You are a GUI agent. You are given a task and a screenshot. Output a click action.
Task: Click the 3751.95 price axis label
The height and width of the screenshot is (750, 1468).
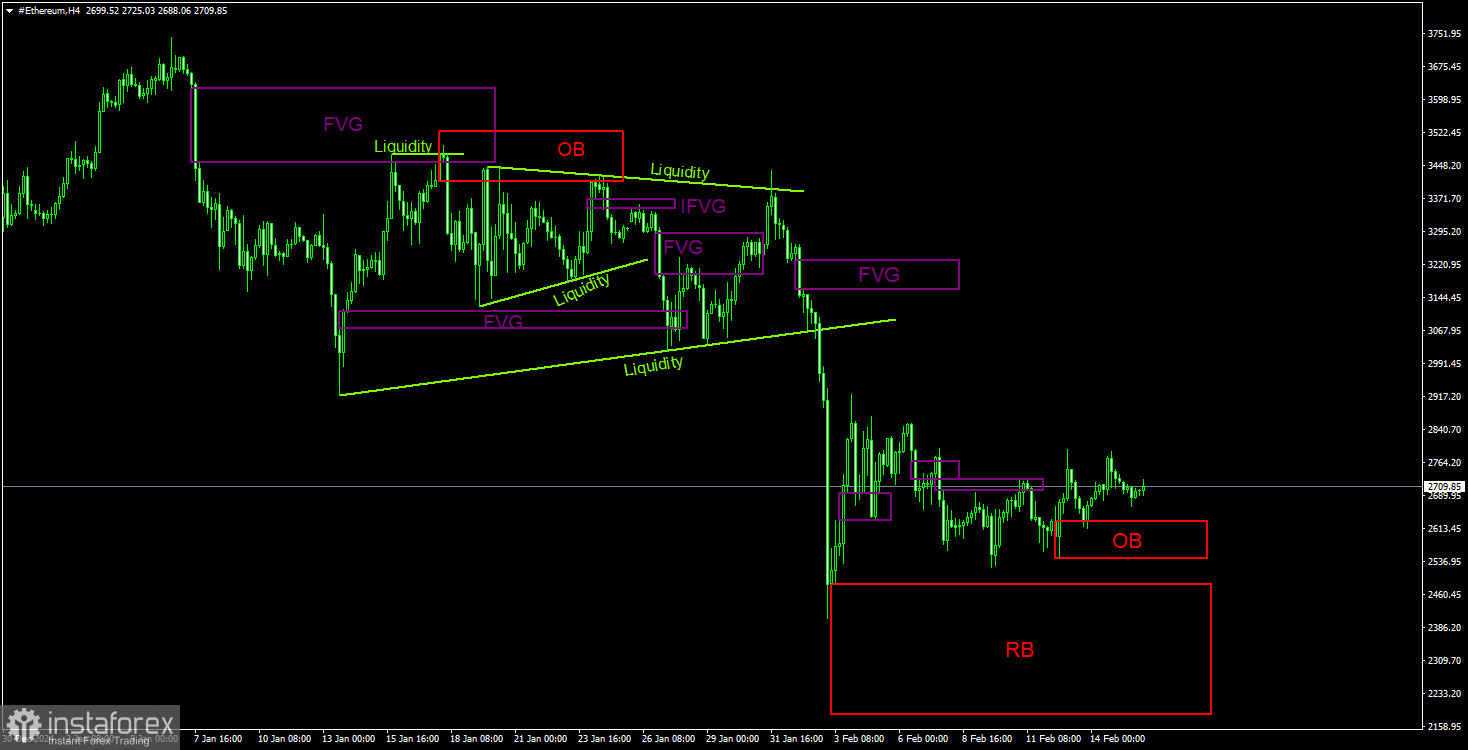(1445, 34)
